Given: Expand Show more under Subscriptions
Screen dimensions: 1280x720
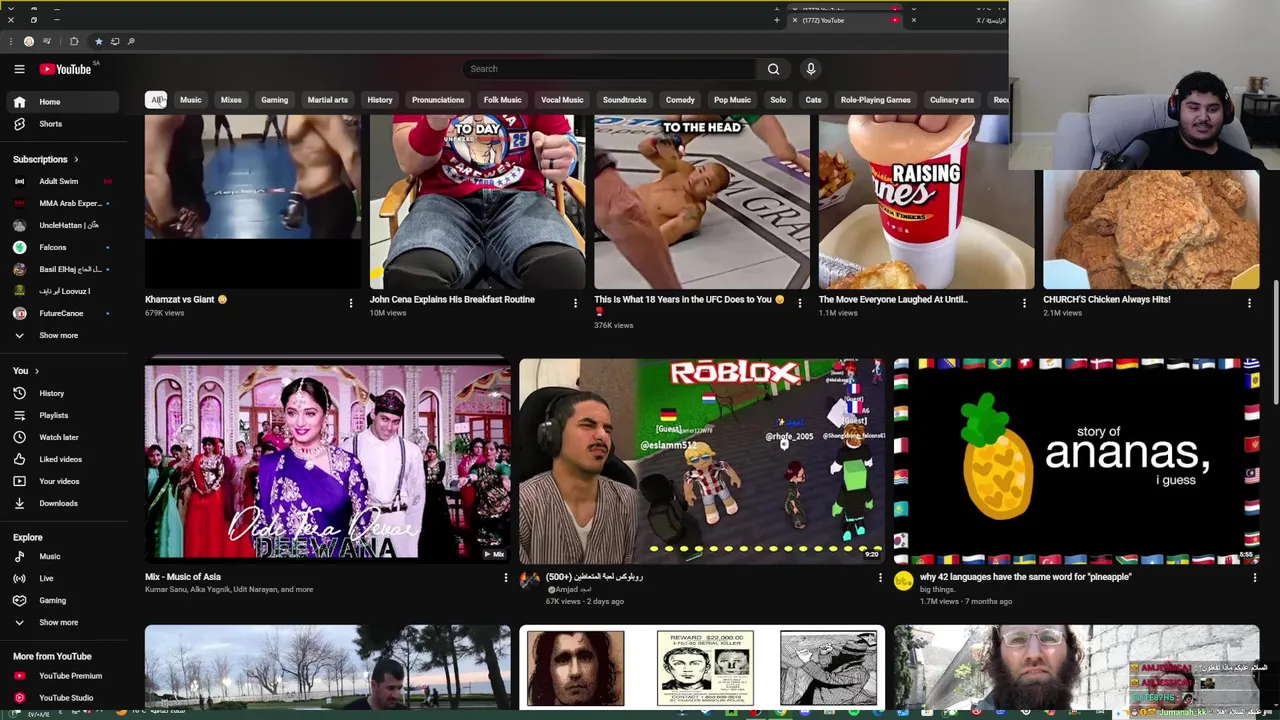Looking at the screenshot, I should coord(64,335).
